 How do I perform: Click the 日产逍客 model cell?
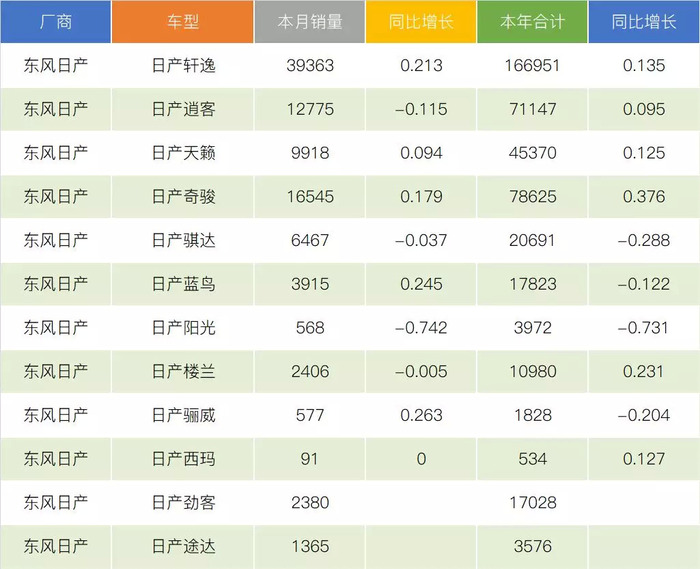click(183, 109)
